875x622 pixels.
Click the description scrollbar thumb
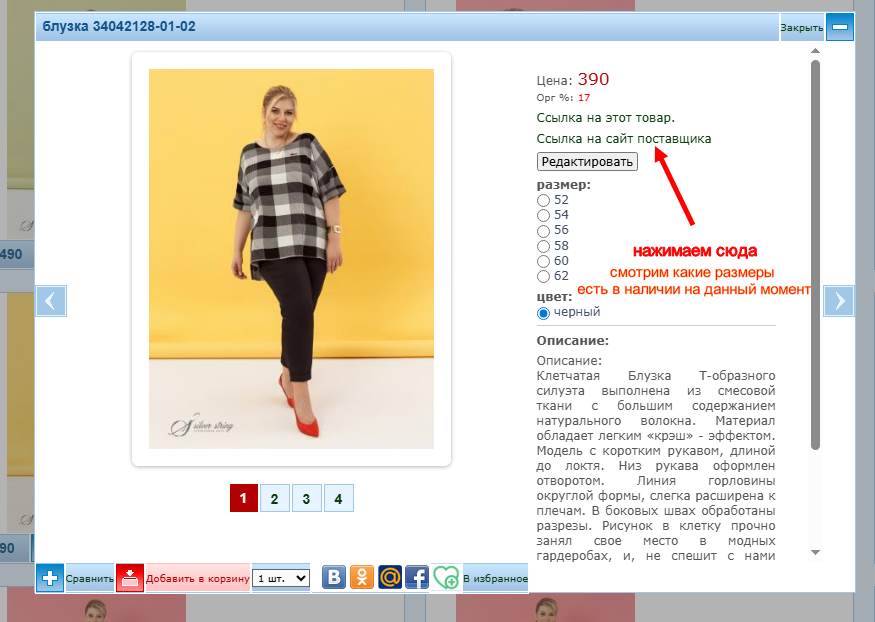point(815,255)
